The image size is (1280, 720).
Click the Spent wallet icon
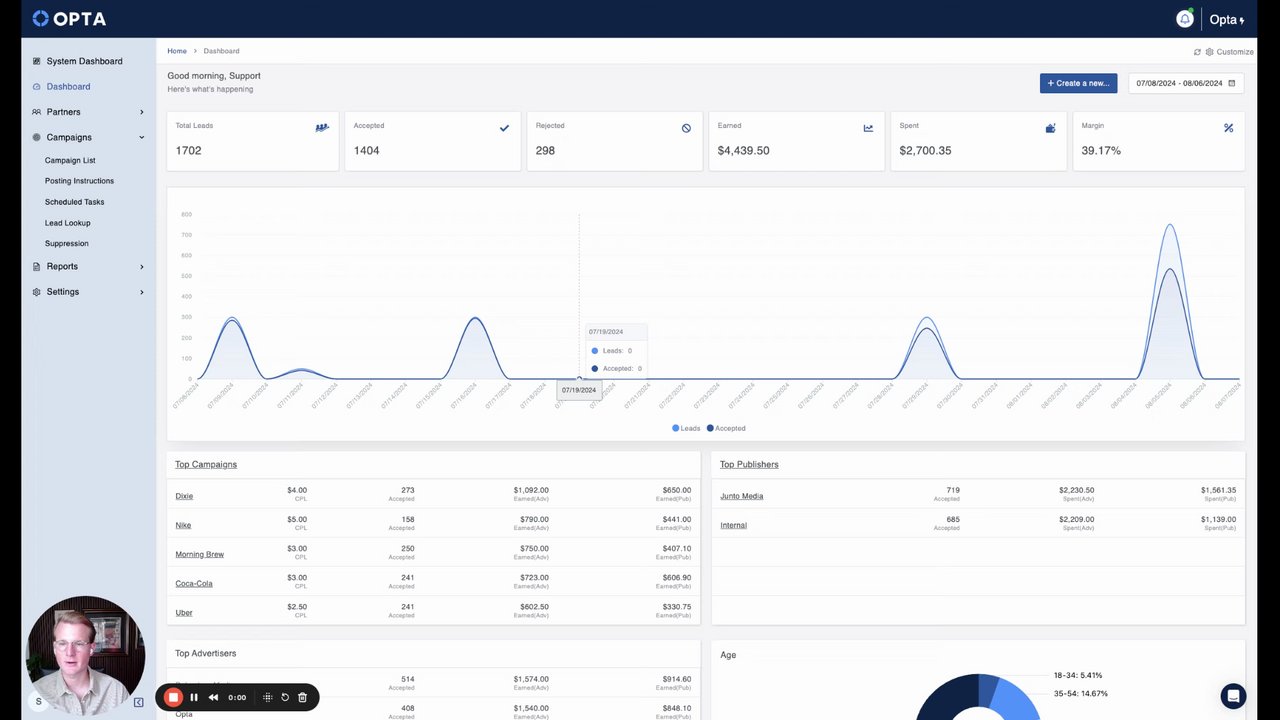click(x=1050, y=128)
